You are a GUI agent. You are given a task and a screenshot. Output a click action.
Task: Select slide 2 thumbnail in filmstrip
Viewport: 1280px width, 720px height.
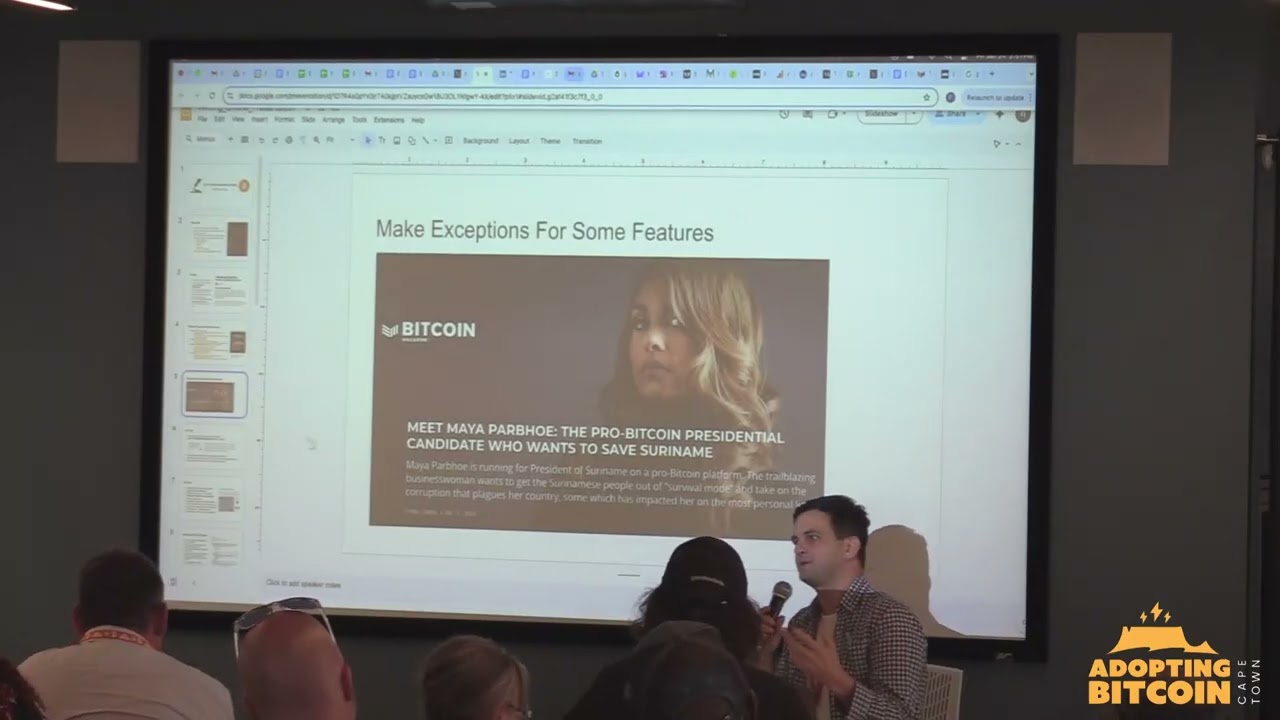coord(219,238)
